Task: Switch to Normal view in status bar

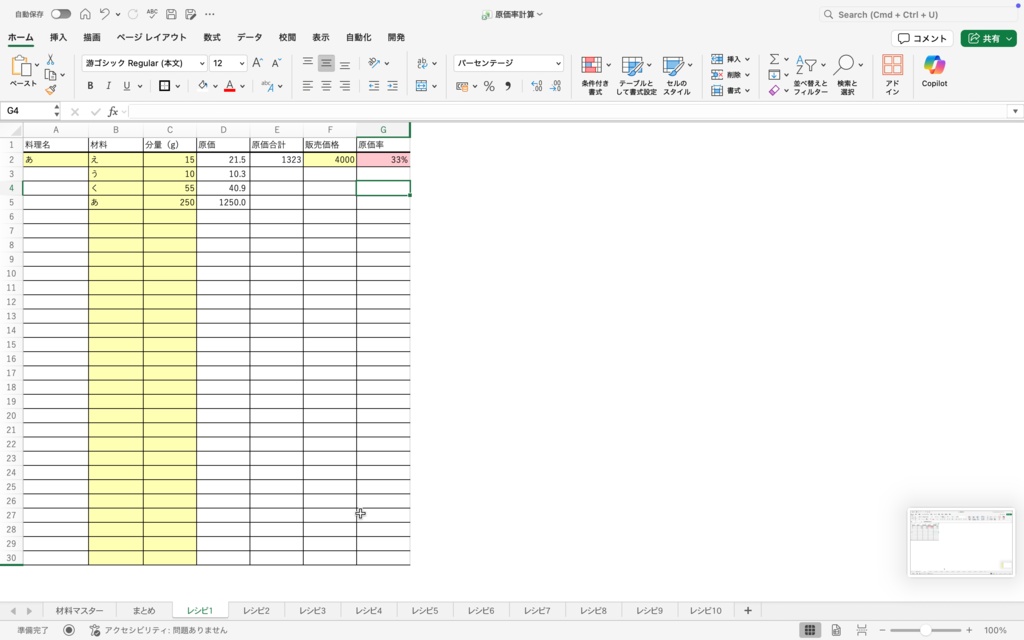Action: pos(810,630)
